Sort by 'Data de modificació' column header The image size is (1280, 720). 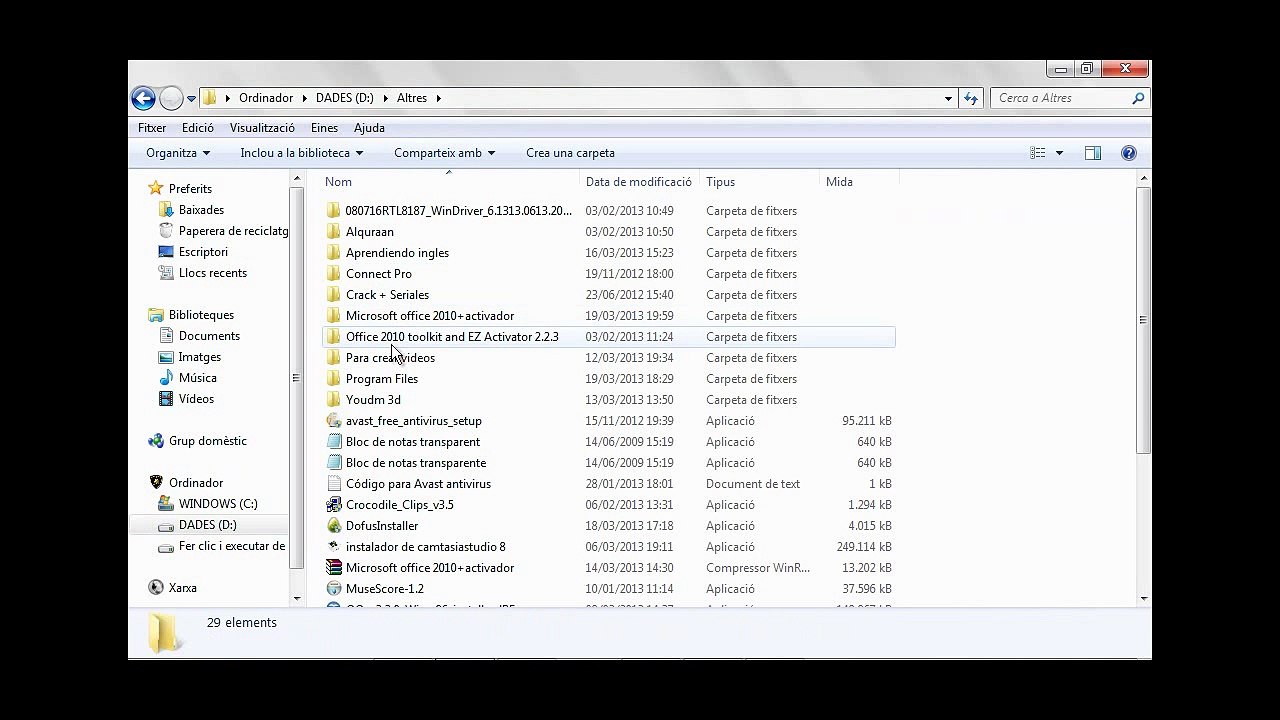click(x=638, y=182)
